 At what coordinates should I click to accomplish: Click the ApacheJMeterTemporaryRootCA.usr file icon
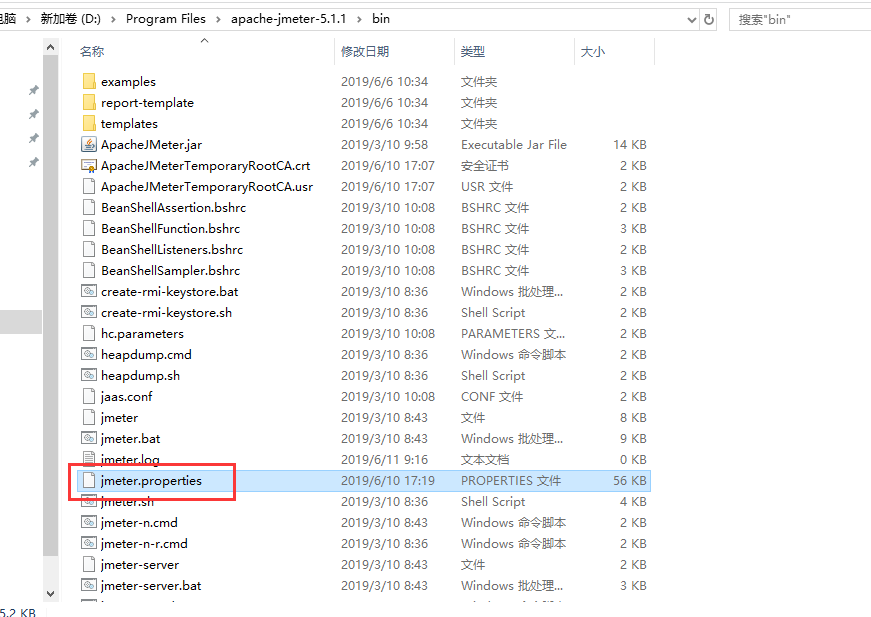(89, 187)
